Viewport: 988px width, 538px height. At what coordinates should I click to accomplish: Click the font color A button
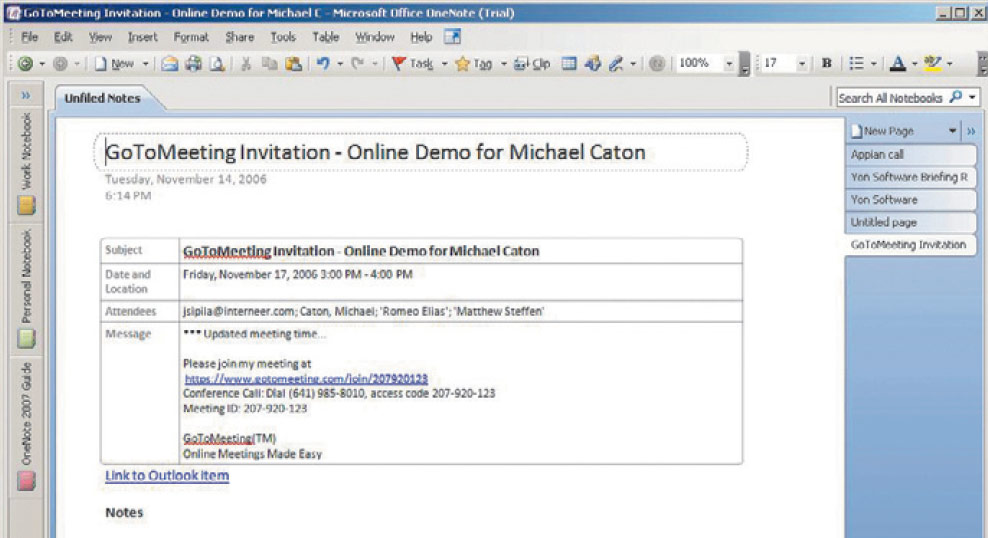coord(897,63)
